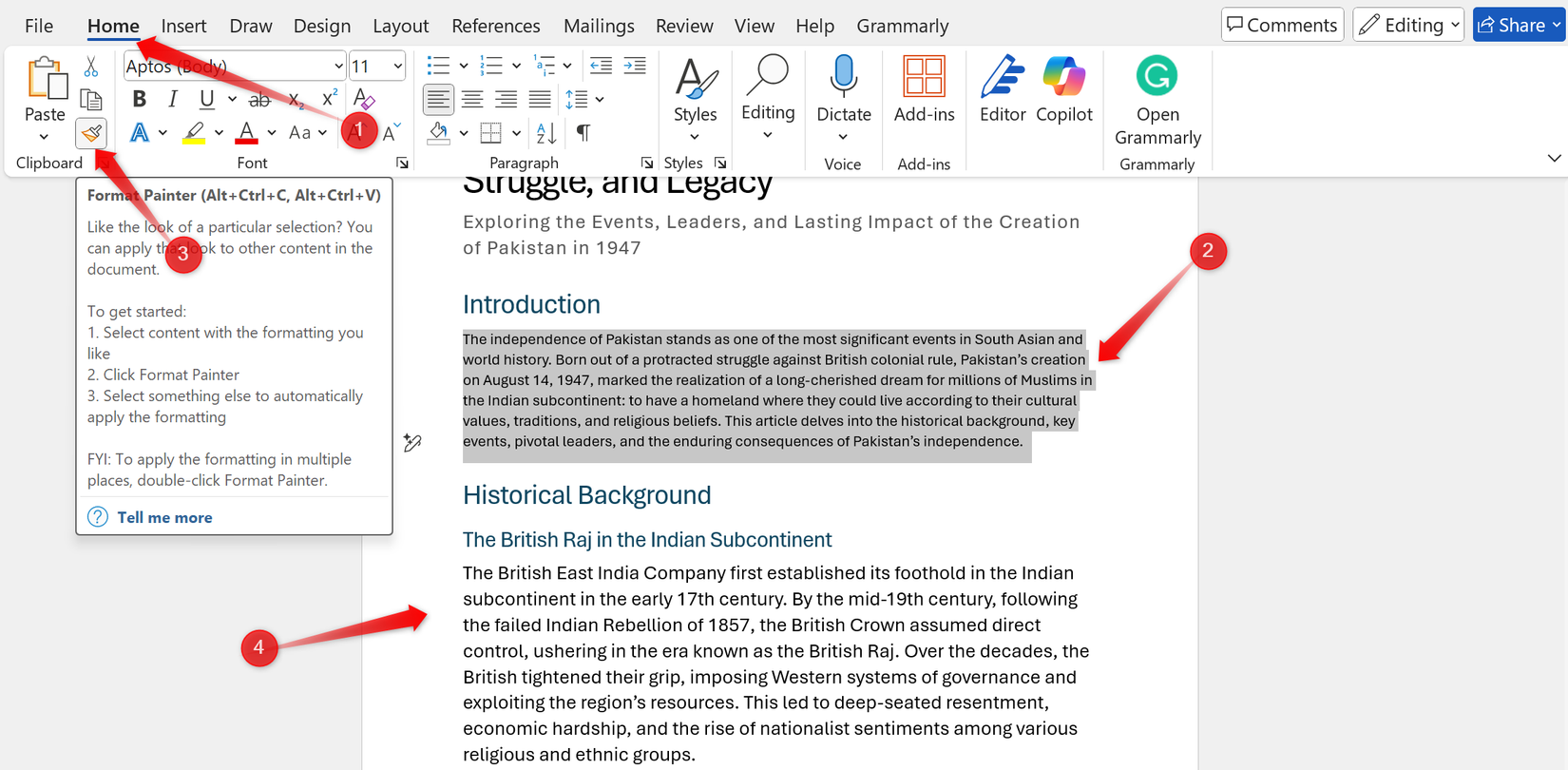The height and width of the screenshot is (770, 1568).
Task: Open the Add-ins gallery
Action: pos(924,88)
